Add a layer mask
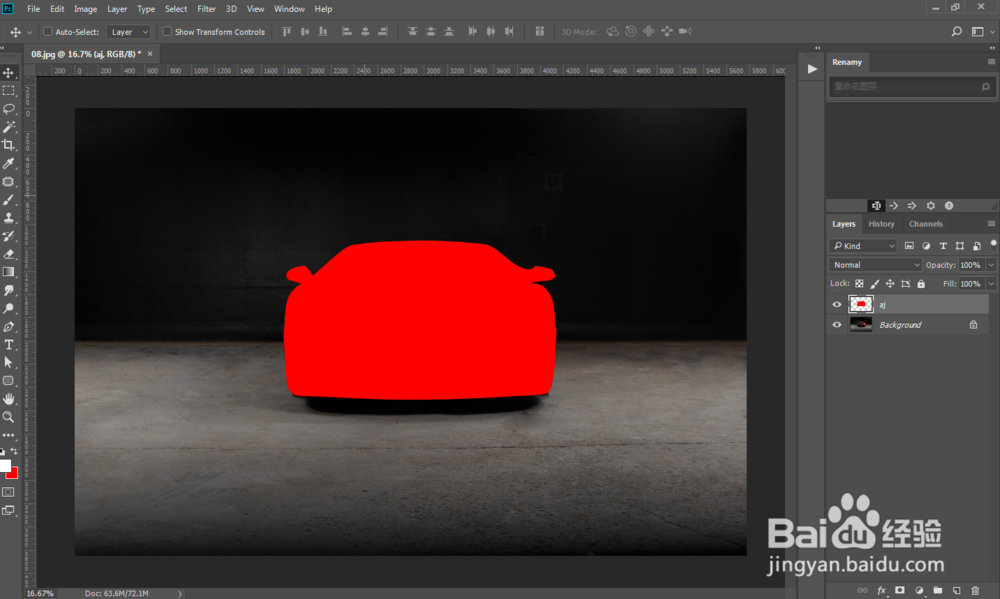This screenshot has width=1000, height=599. tap(900, 591)
